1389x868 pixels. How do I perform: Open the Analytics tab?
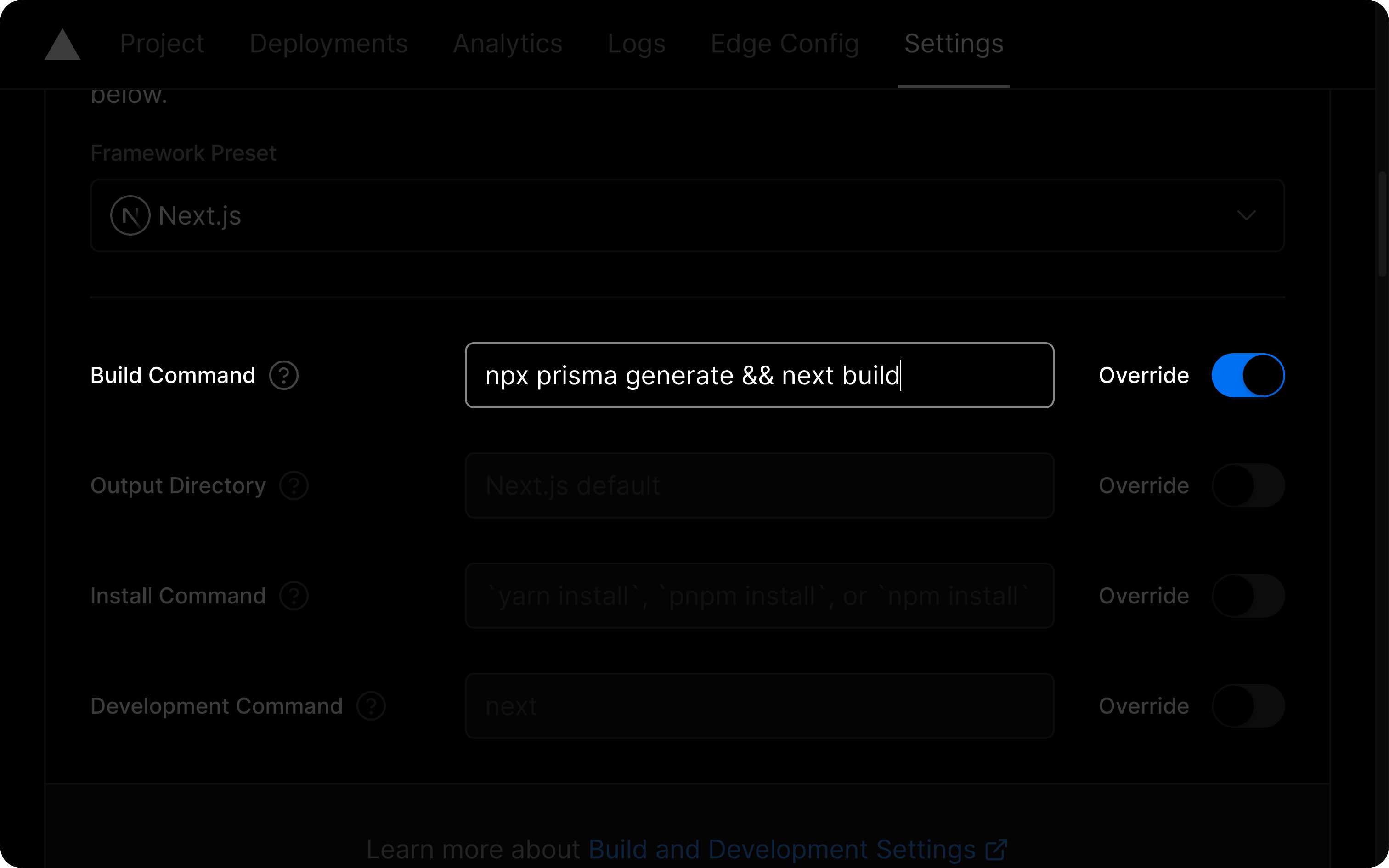508,43
